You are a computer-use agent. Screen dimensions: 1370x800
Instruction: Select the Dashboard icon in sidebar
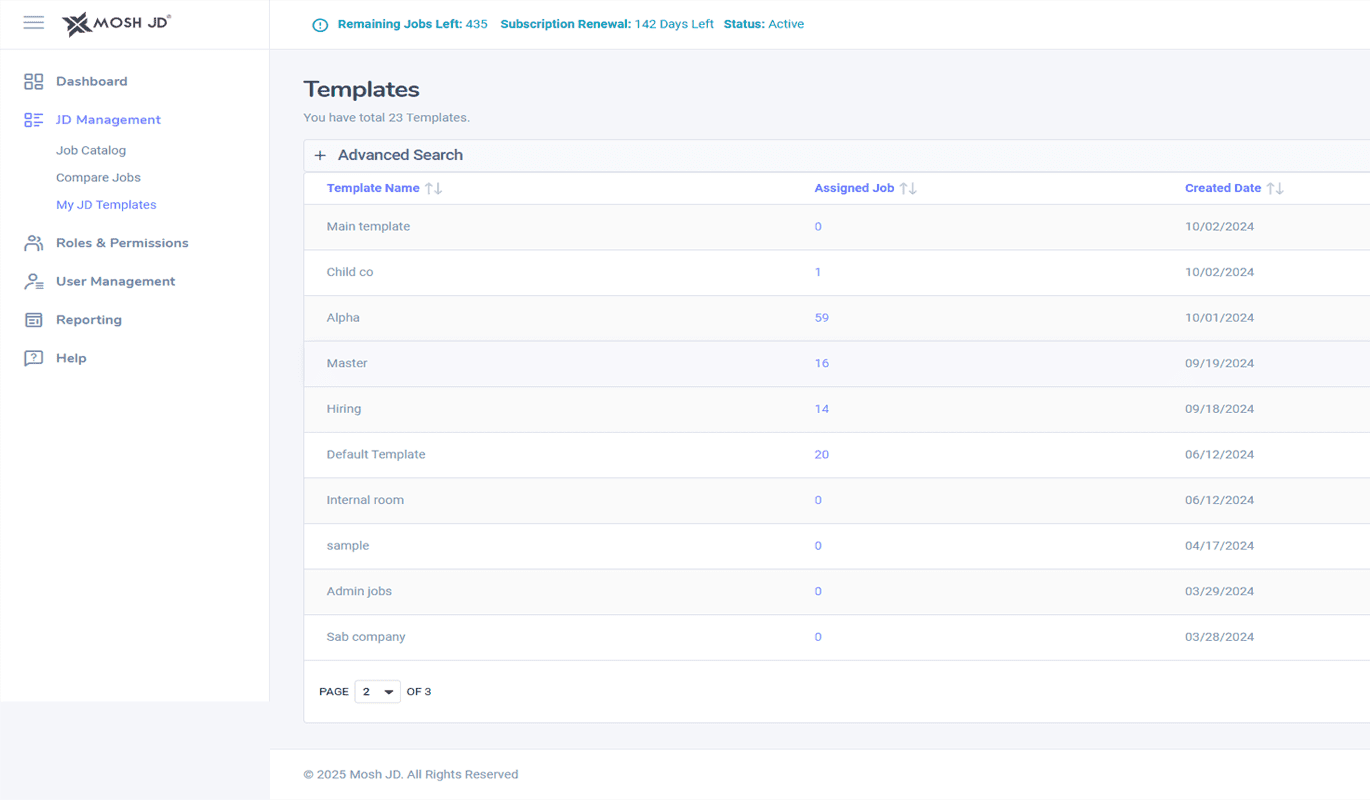33,81
